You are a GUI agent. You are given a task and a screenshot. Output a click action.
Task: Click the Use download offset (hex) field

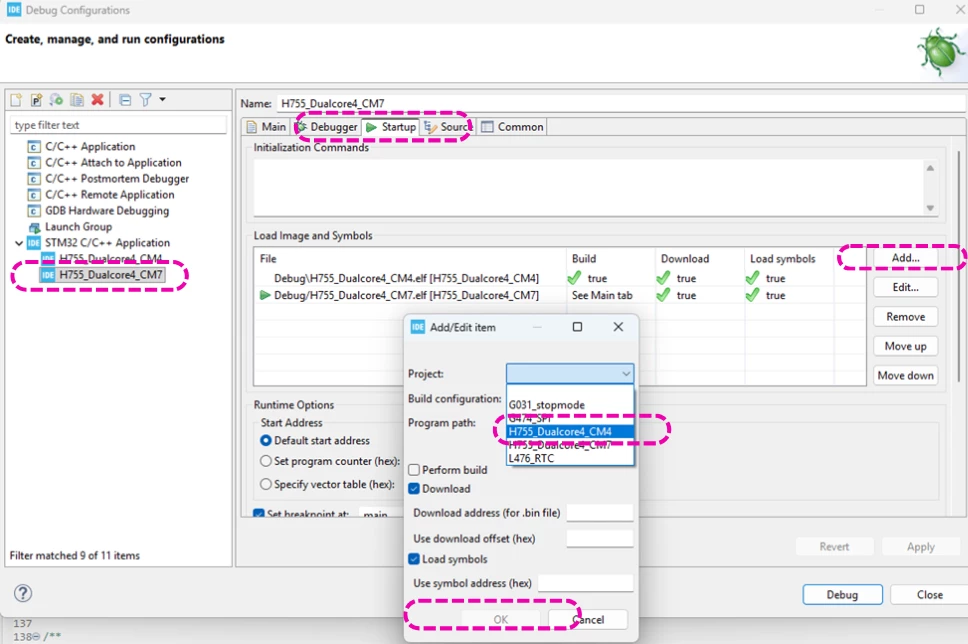coord(599,538)
